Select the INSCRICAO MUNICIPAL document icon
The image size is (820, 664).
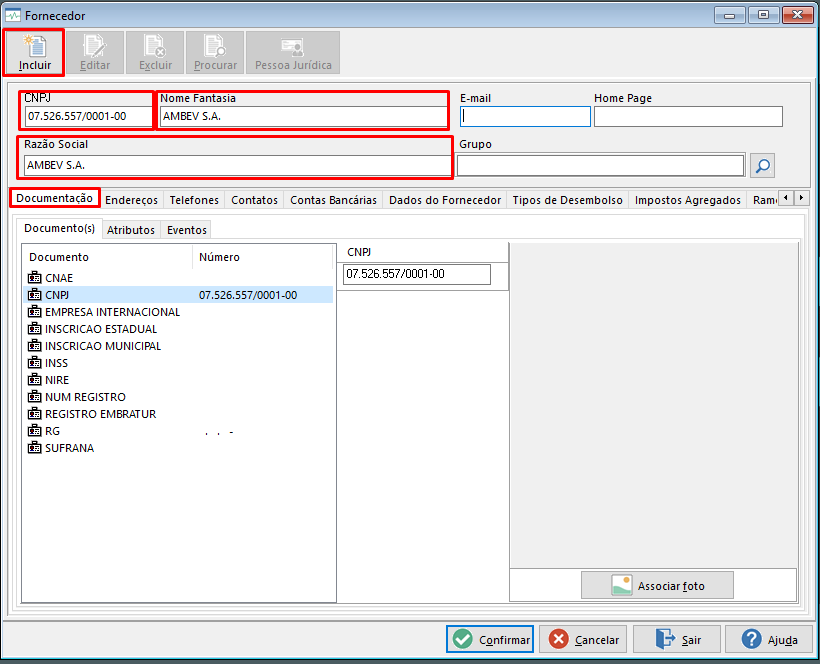pos(35,346)
